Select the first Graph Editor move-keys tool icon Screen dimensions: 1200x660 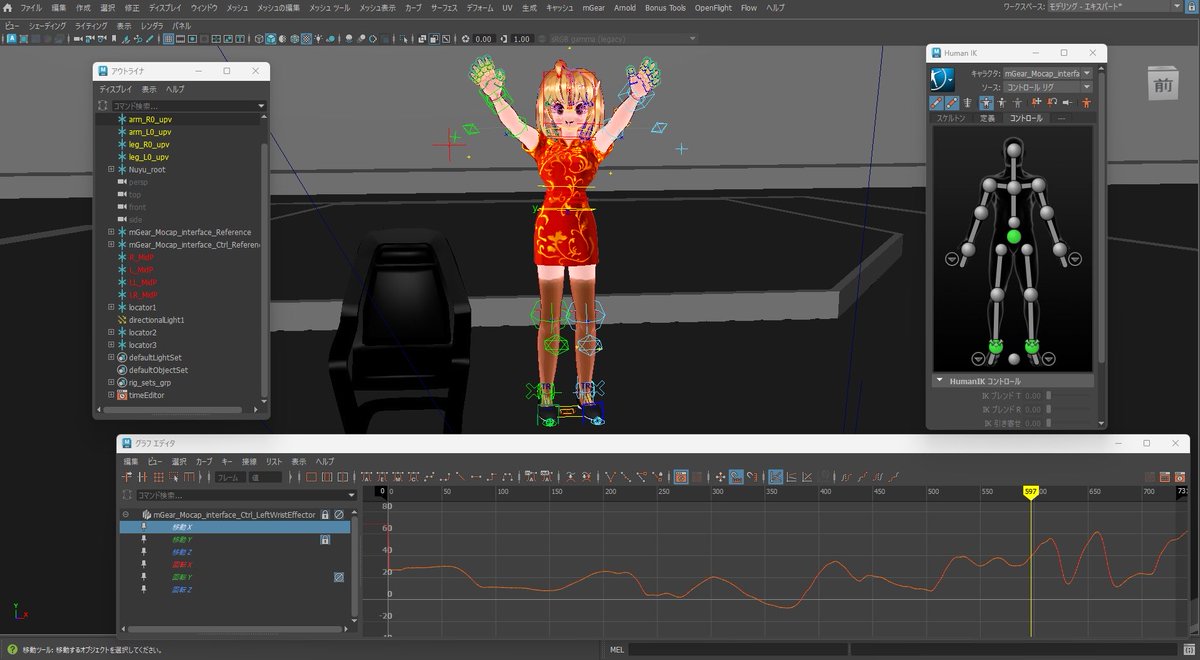coord(128,477)
